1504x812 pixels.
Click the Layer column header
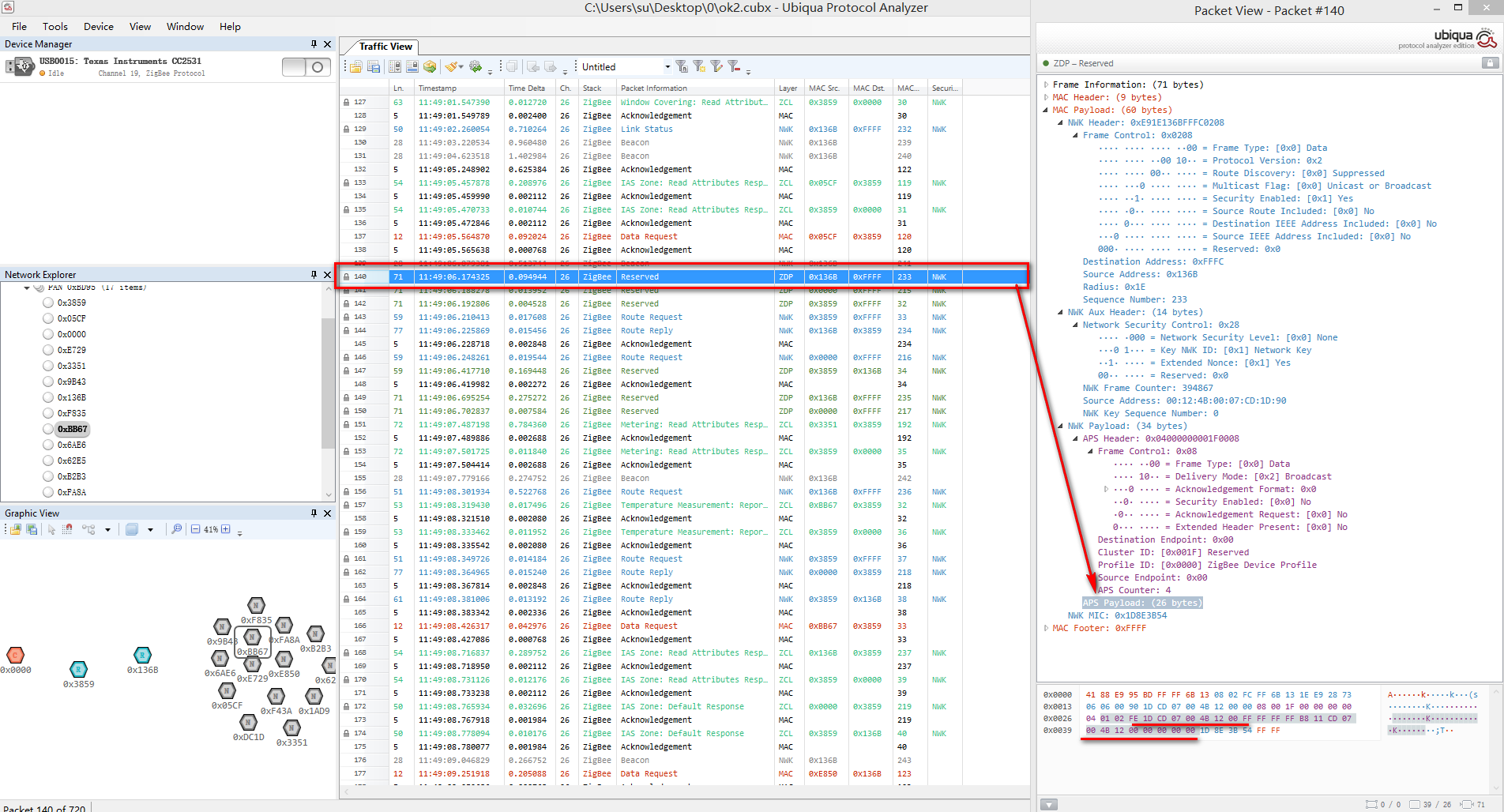tap(788, 88)
